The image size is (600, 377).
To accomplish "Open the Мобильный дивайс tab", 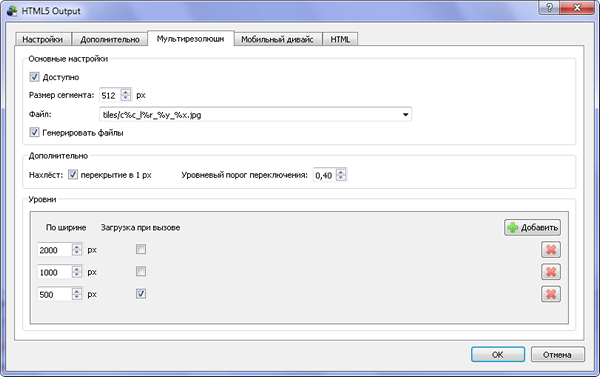I will point(277,39).
